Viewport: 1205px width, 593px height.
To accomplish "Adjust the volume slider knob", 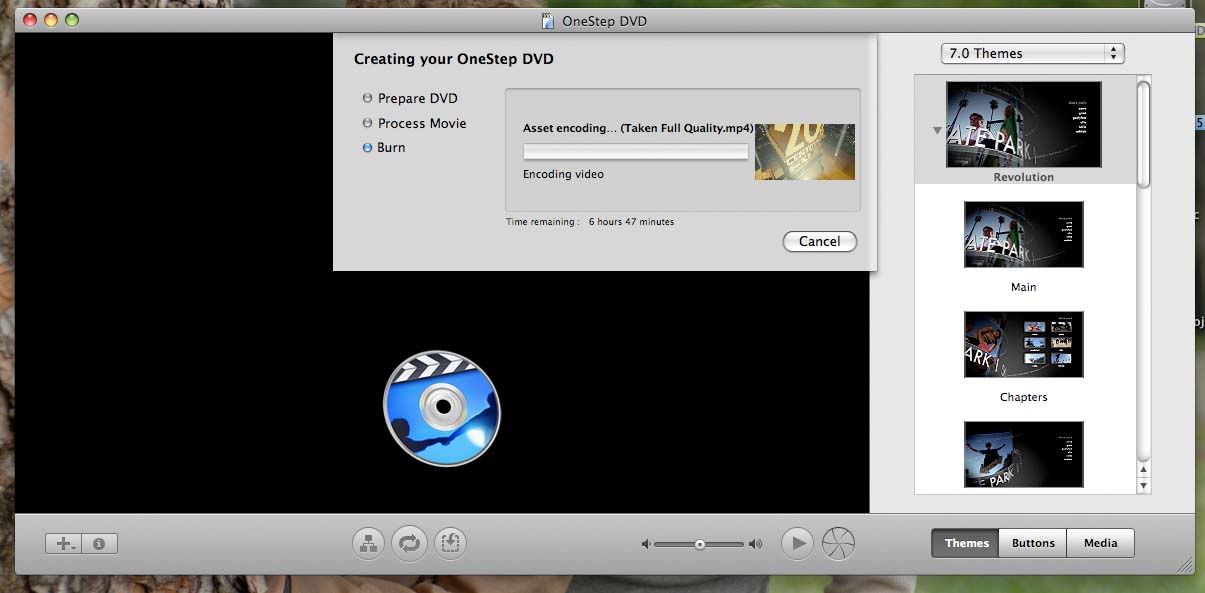I will pos(700,544).
